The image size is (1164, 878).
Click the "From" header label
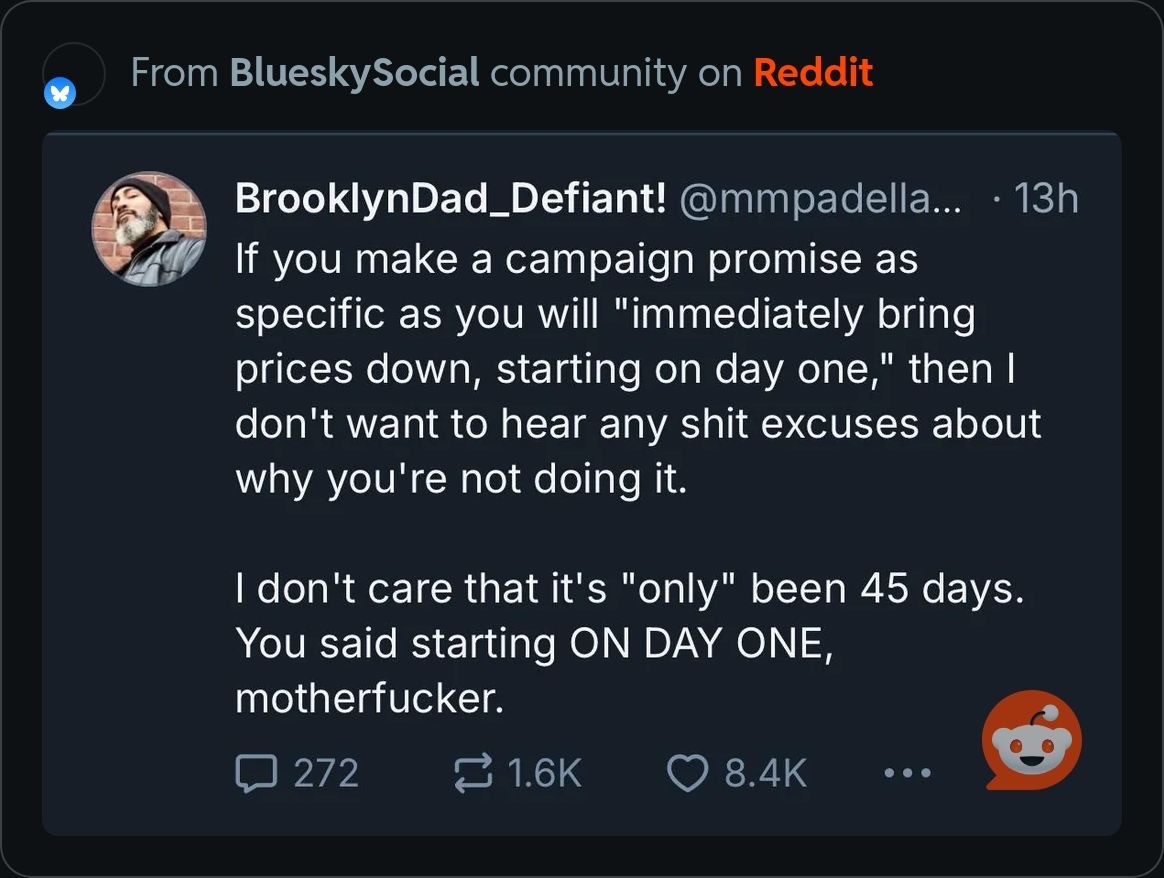tap(174, 72)
